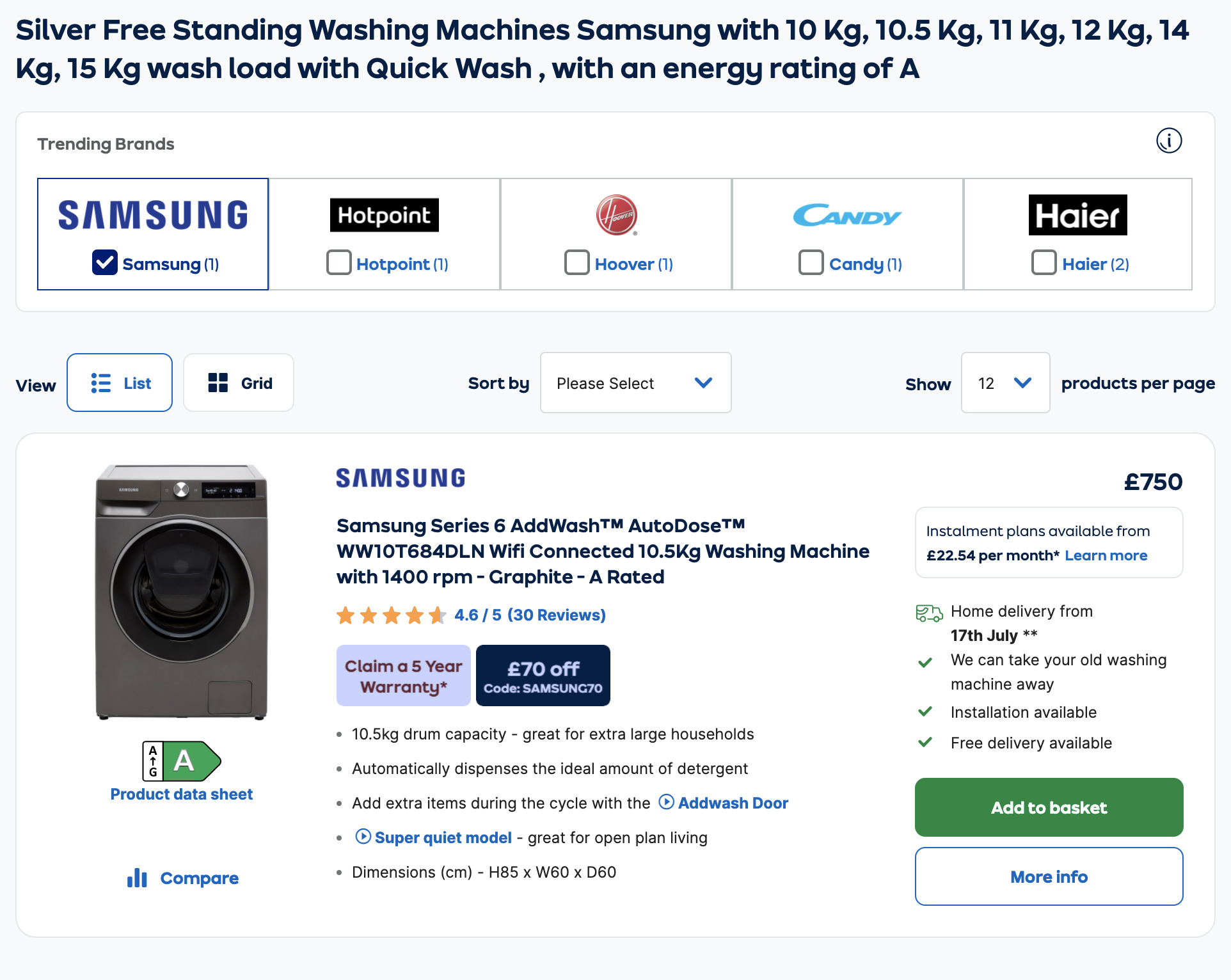The height and width of the screenshot is (980, 1231).
Task: Add the Samsung washer to basket
Action: [x=1049, y=807]
